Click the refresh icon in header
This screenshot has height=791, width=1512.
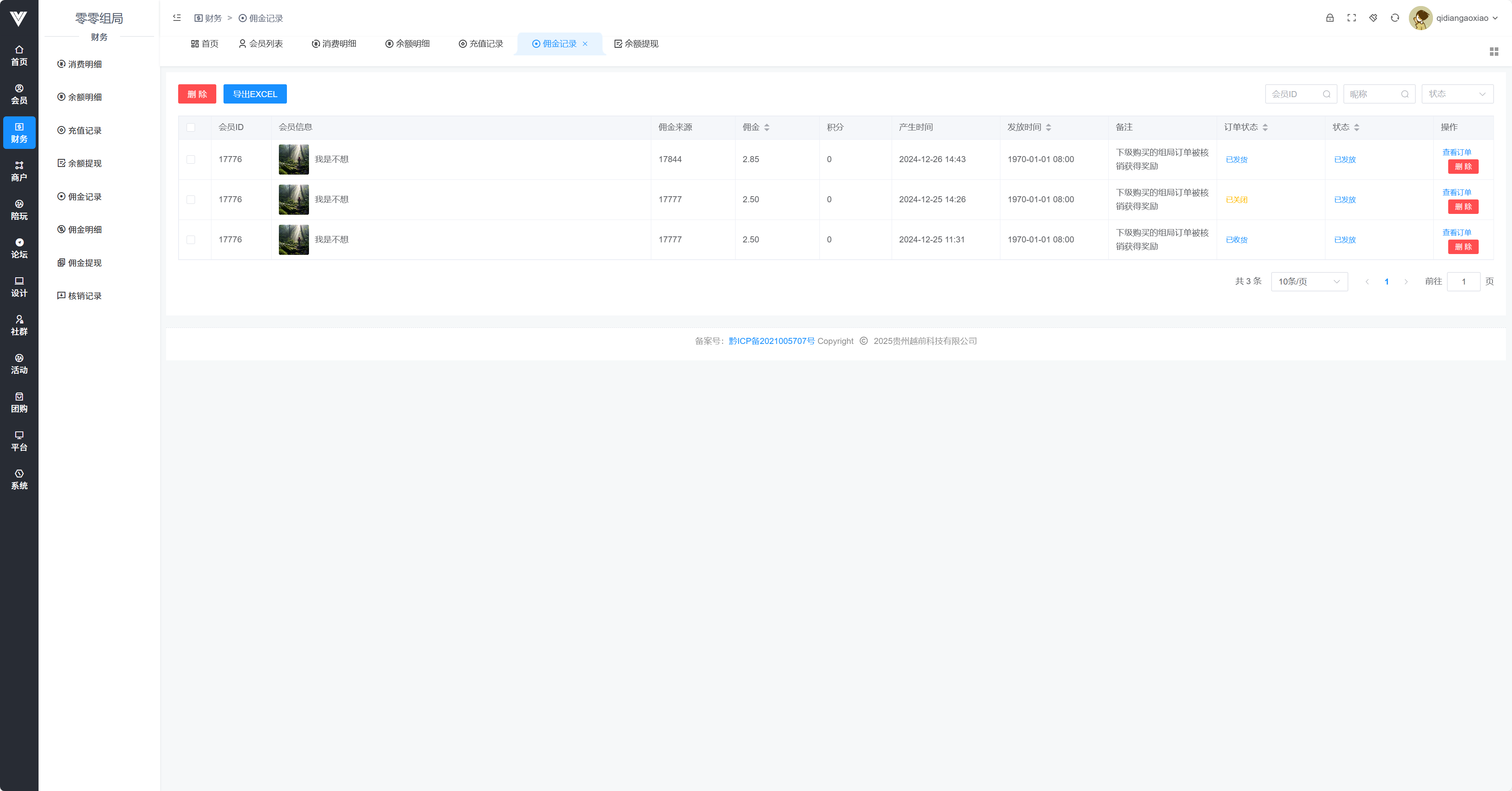click(1394, 18)
